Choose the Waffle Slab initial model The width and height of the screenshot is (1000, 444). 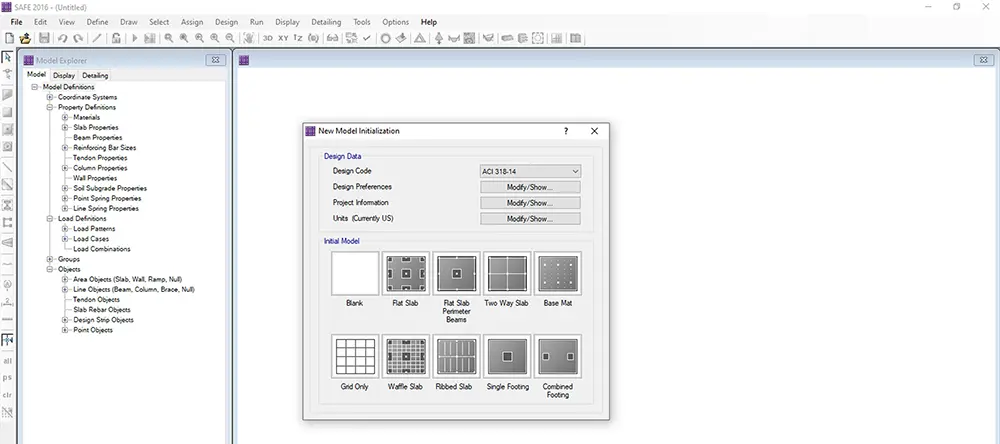[x=406, y=357]
